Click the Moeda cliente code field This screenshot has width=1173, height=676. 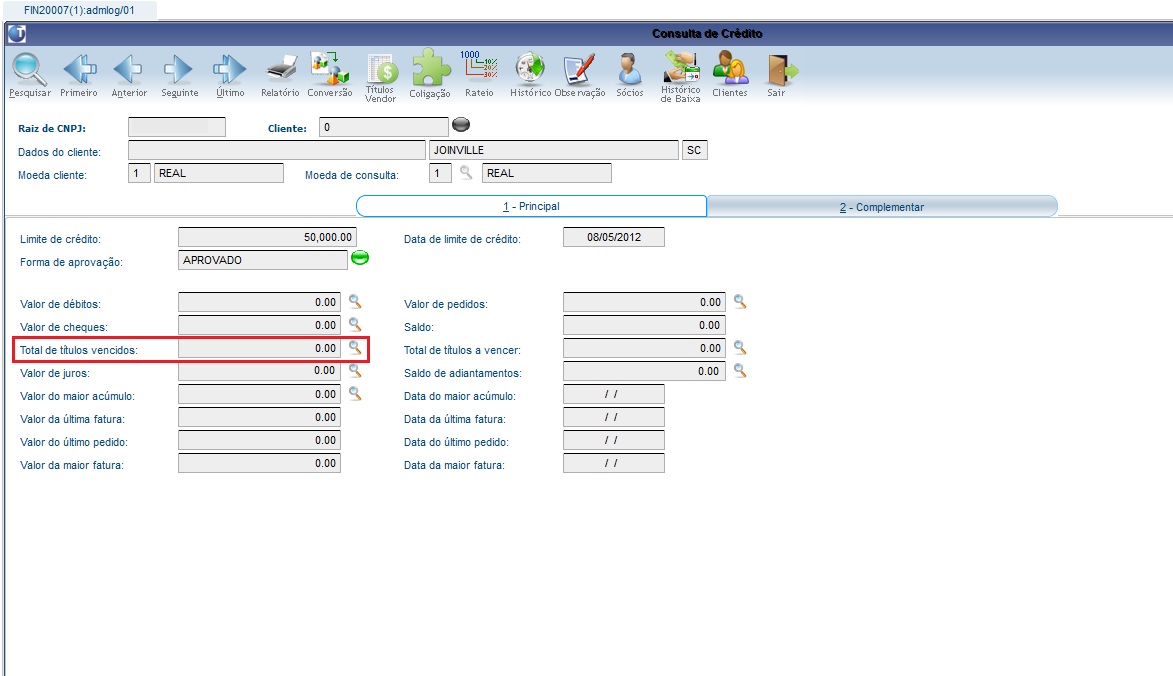click(x=139, y=173)
